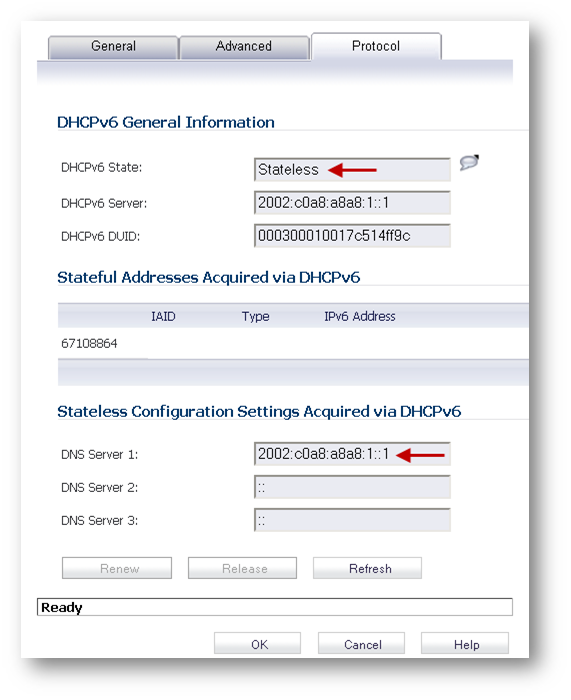Click the DHCPv6 DUID field
Screen dimensions: 571x700
[x=352, y=236]
